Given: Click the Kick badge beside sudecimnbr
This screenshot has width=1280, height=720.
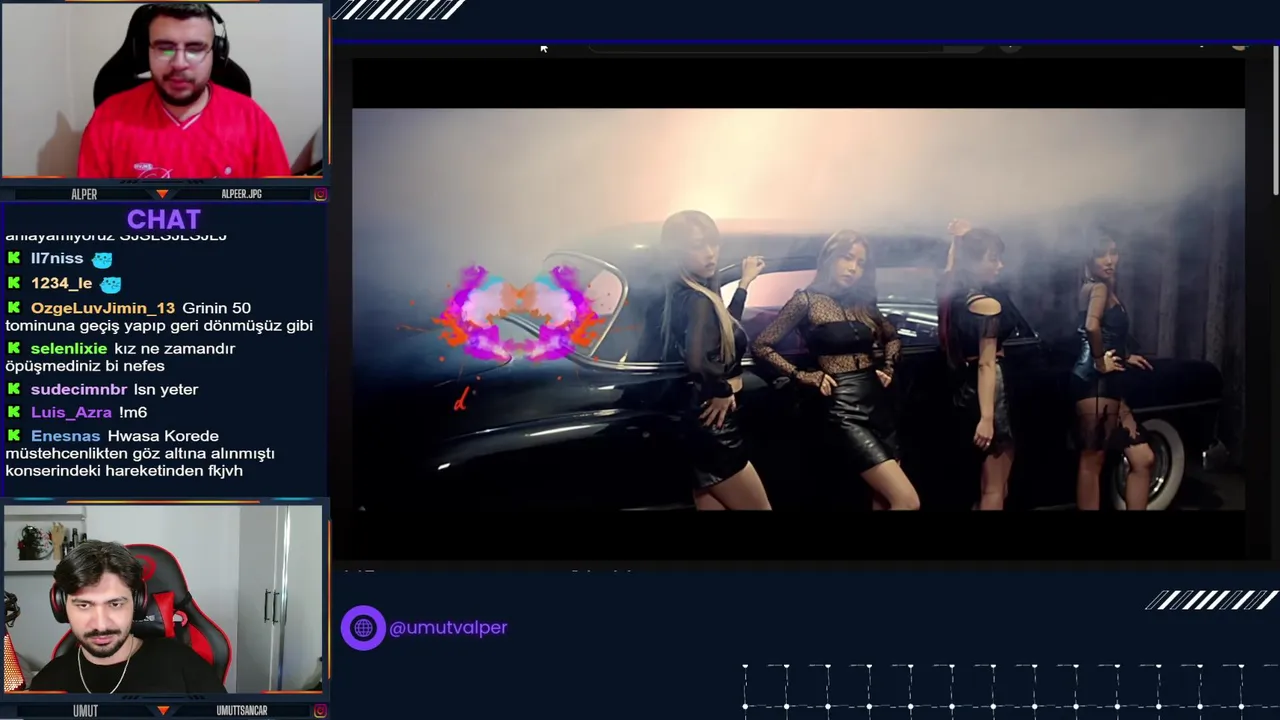Looking at the screenshot, I should tap(14, 389).
